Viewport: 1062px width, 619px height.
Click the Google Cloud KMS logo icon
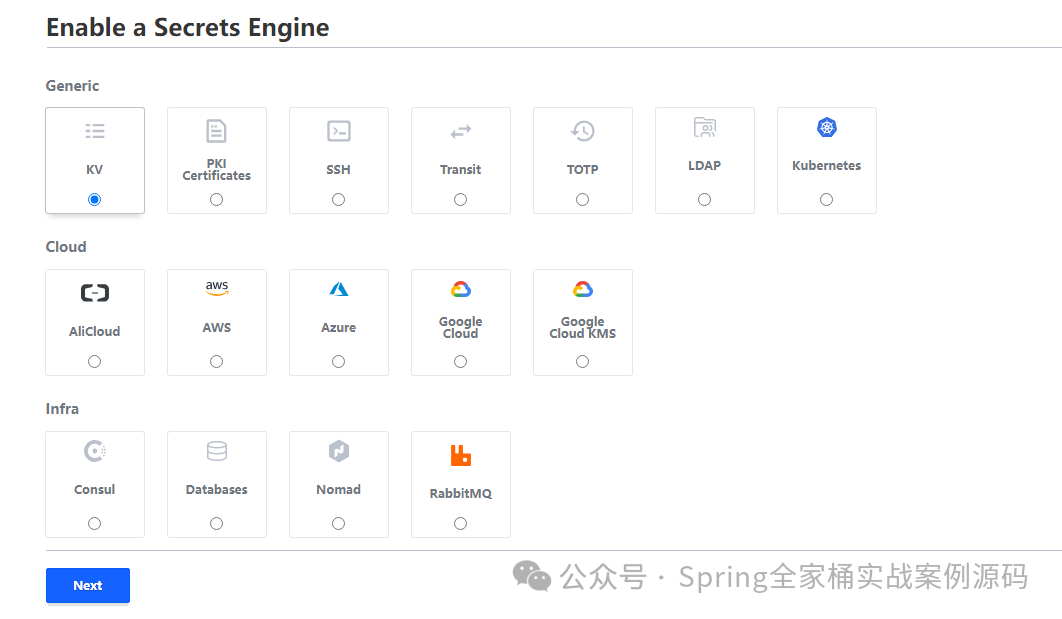[x=582, y=289]
